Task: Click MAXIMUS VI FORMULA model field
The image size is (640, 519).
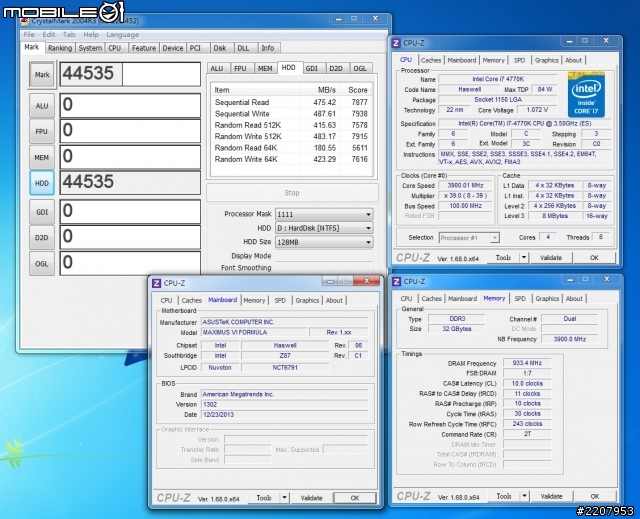Action: click(x=254, y=333)
